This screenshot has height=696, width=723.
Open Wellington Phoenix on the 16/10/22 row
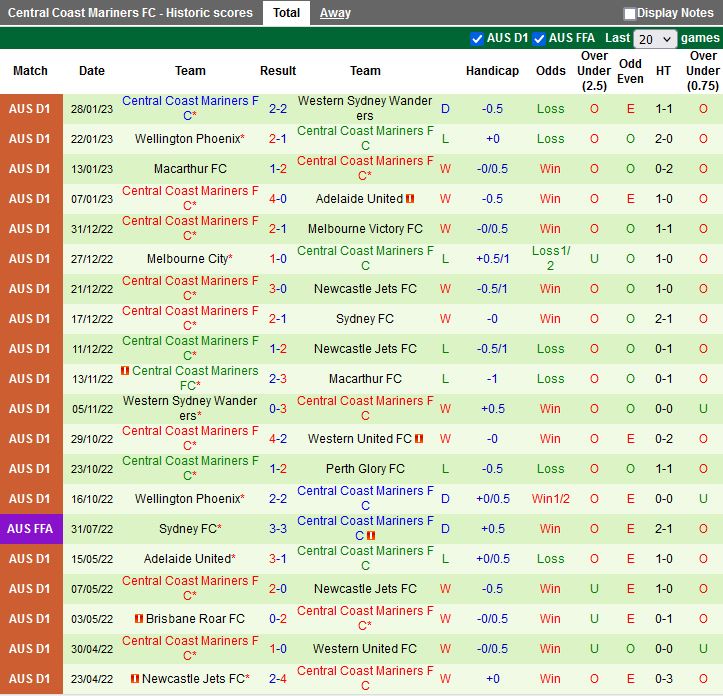click(x=190, y=499)
